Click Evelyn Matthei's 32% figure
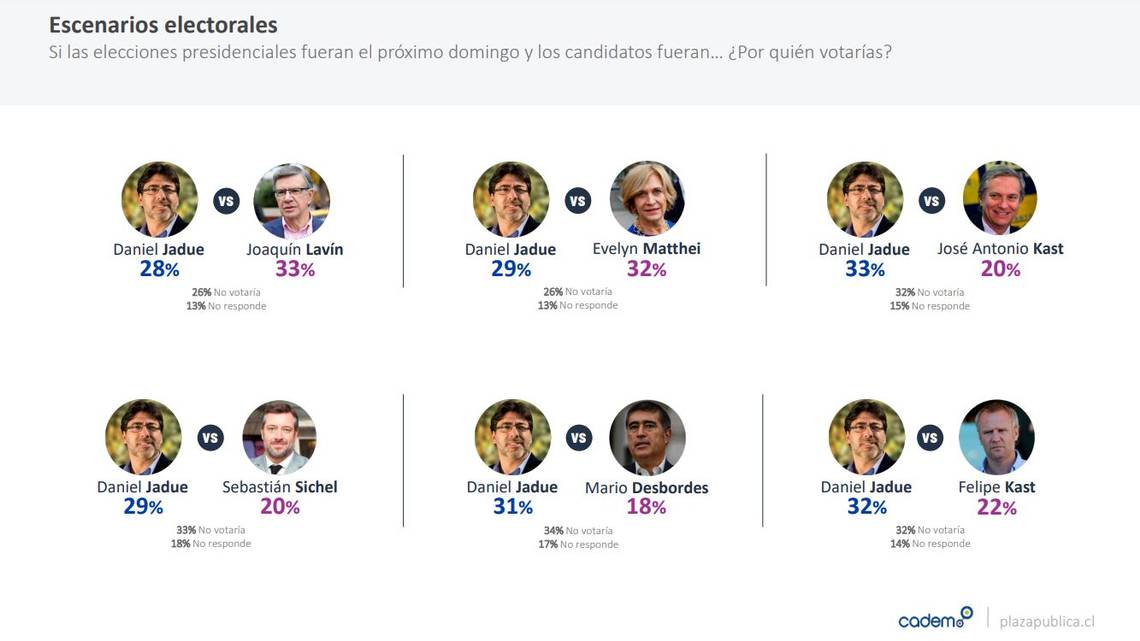The height and width of the screenshot is (641, 1140). (x=646, y=269)
